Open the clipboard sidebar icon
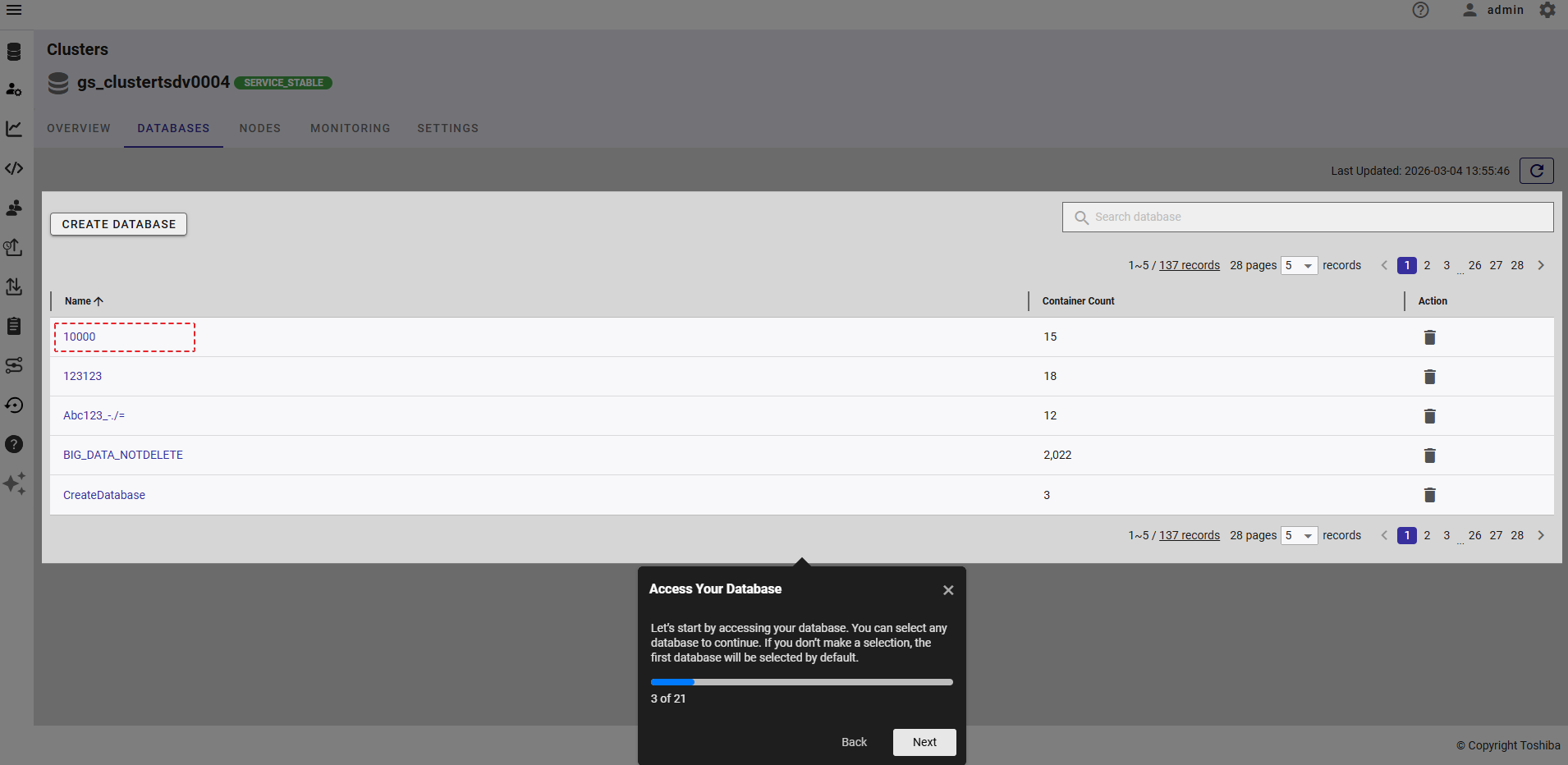The width and height of the screenshot is (1568, 765). [14, 326]
